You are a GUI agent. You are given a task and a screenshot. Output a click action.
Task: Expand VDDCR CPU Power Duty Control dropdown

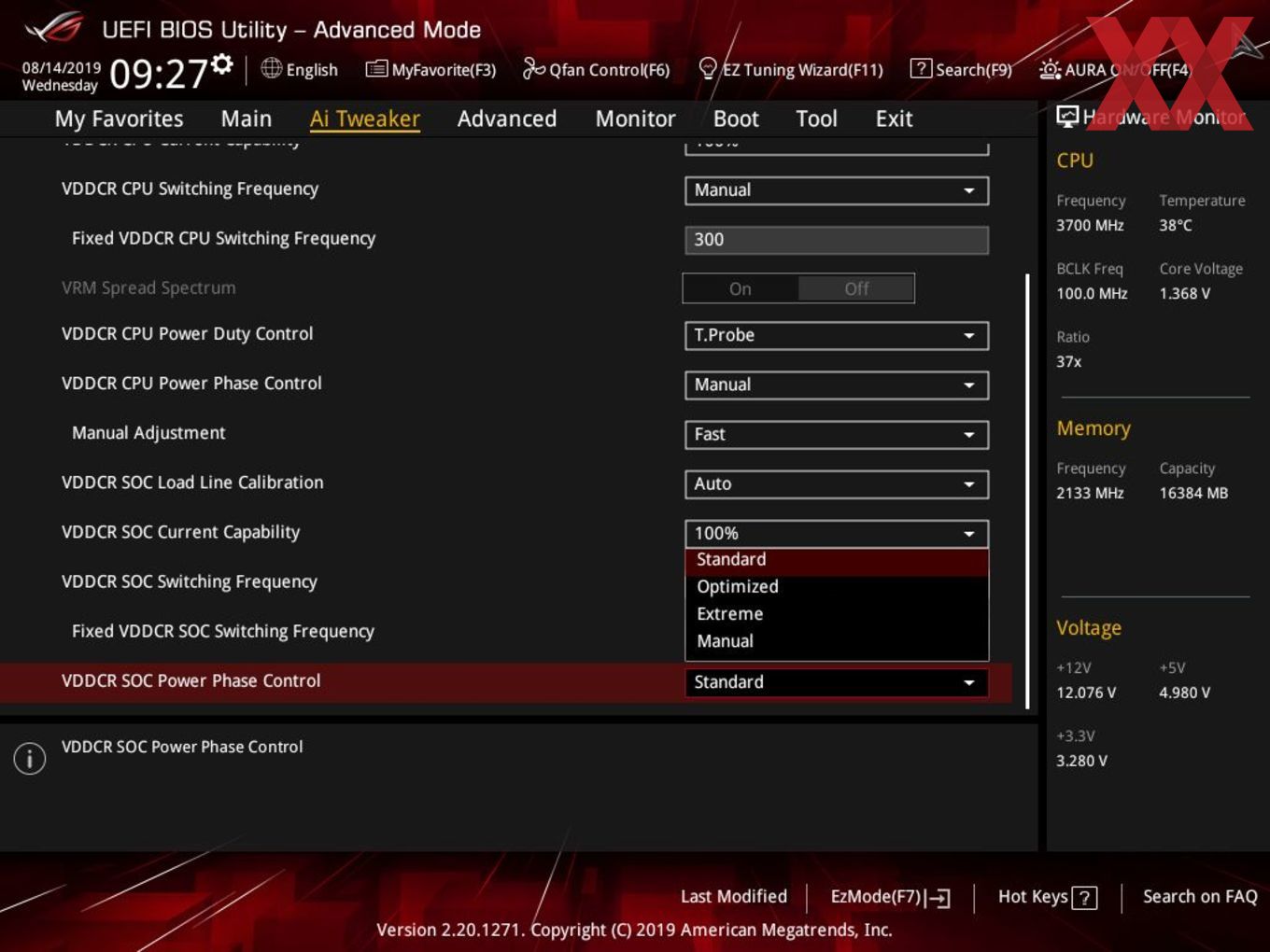pyautogui.click(x=837, y=335)
